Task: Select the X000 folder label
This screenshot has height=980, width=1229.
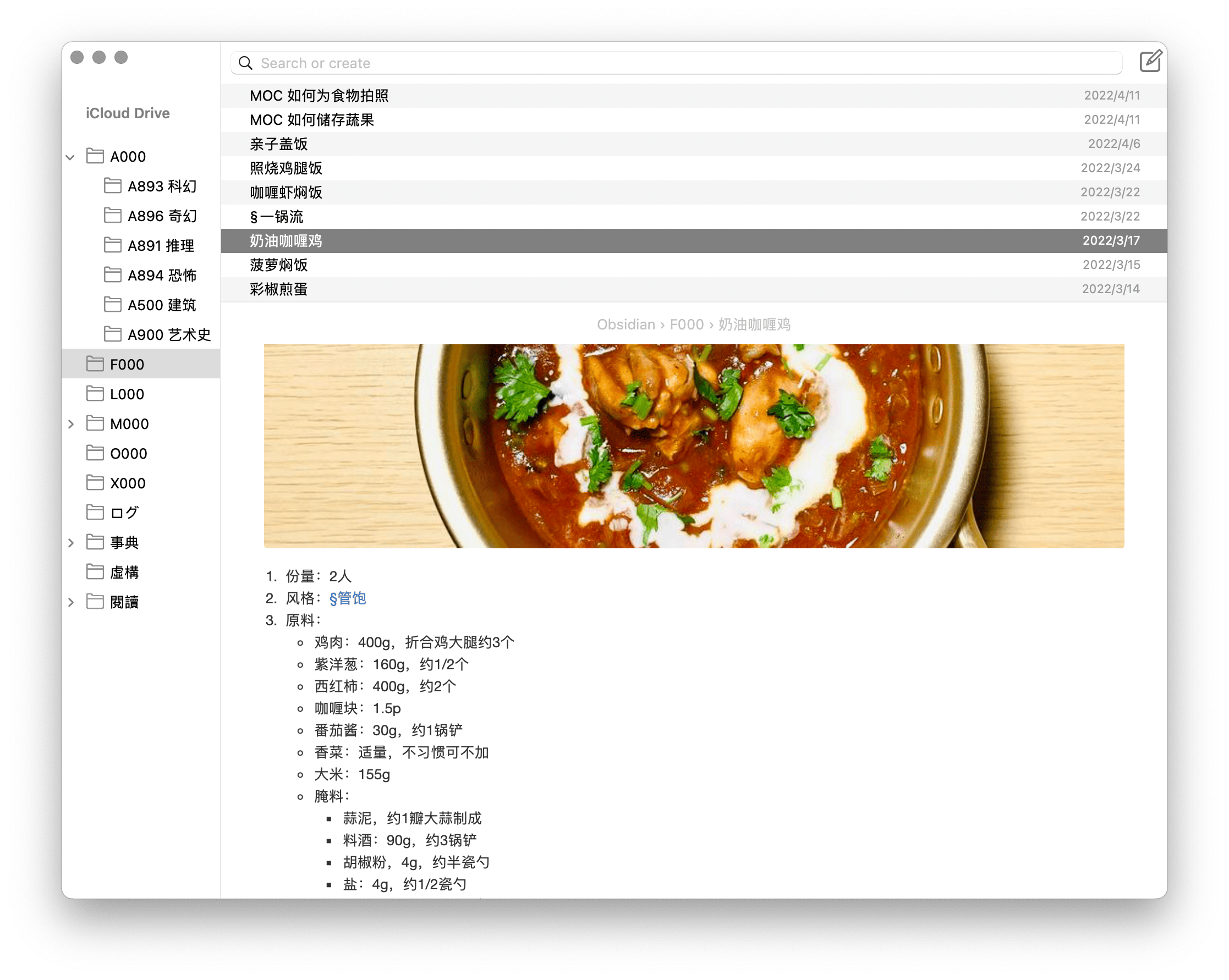Action: 128,483
